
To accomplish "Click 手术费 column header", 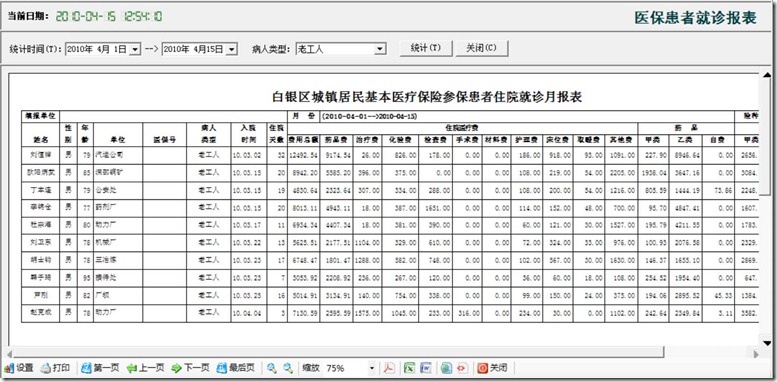I will [x=466, y=140].
